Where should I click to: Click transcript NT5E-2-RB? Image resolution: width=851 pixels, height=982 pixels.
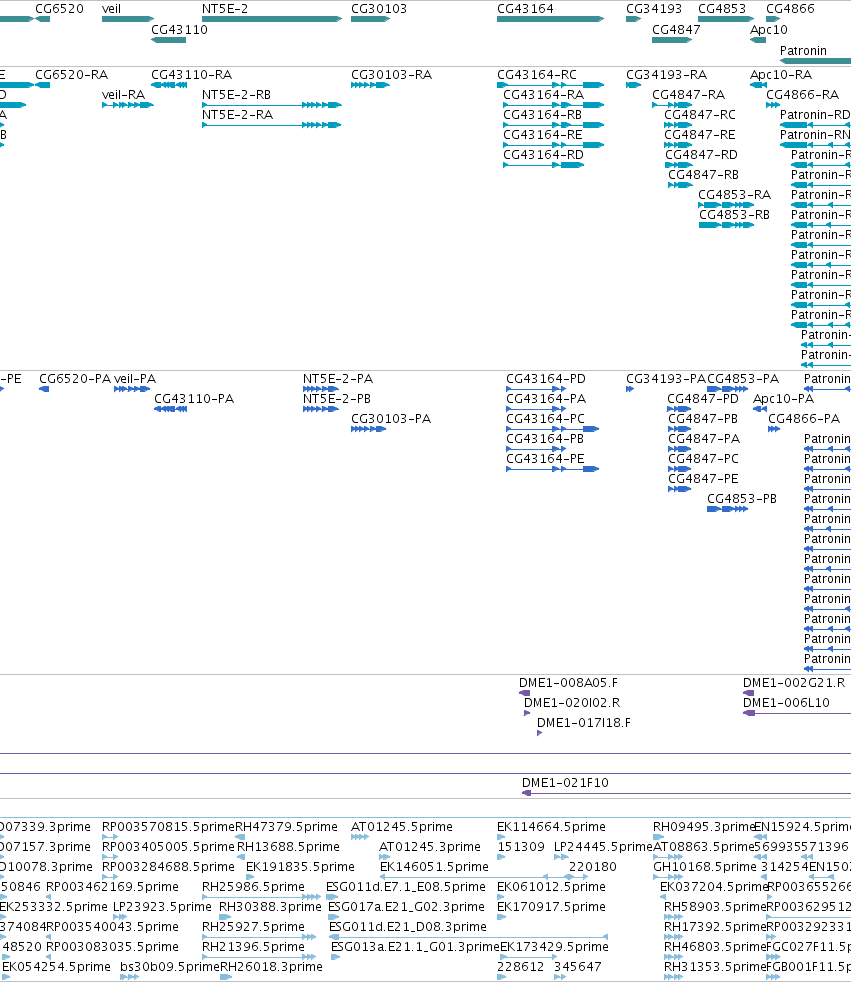(272, 105)
